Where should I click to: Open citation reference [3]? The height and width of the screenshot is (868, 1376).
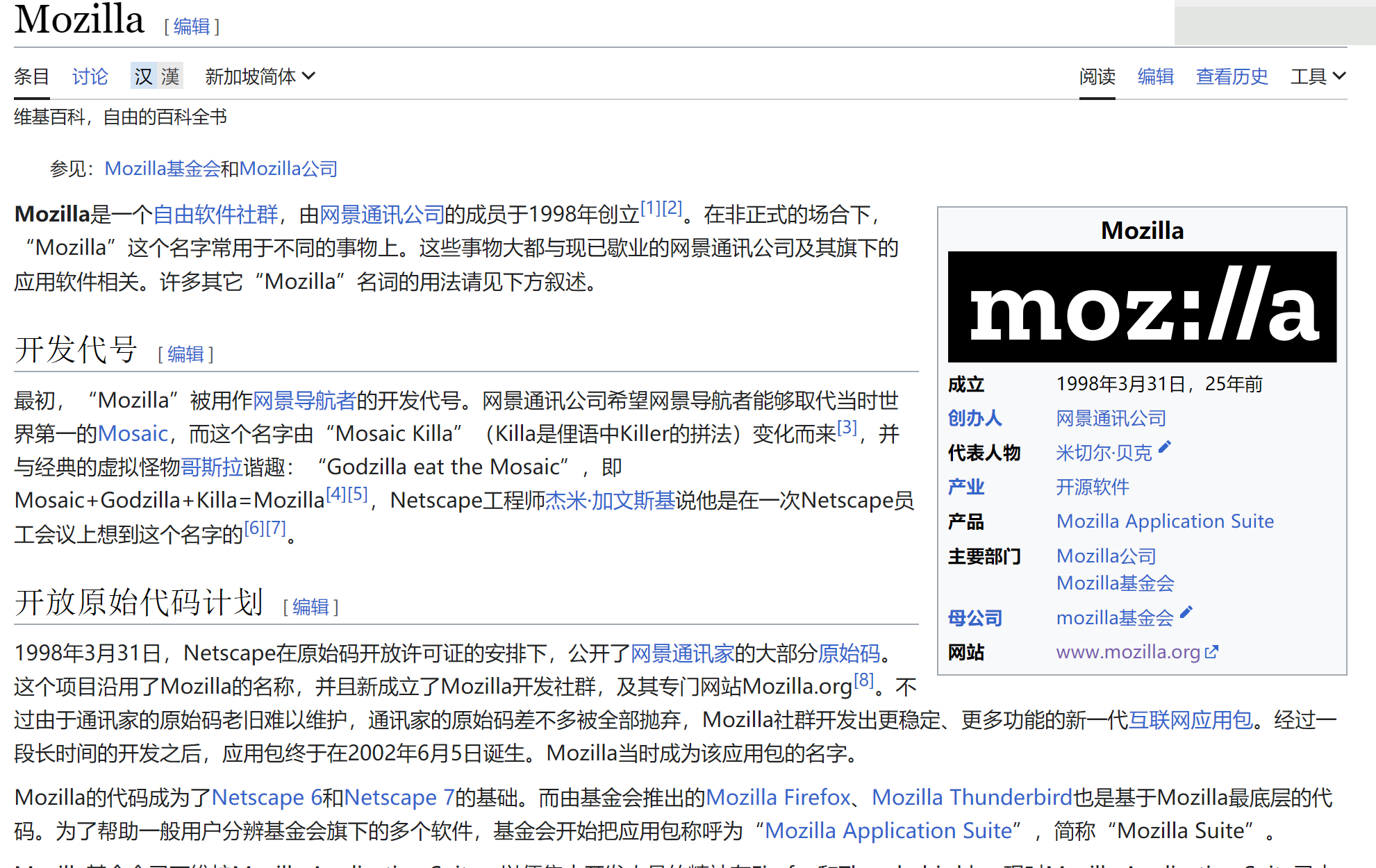point(847,427)
